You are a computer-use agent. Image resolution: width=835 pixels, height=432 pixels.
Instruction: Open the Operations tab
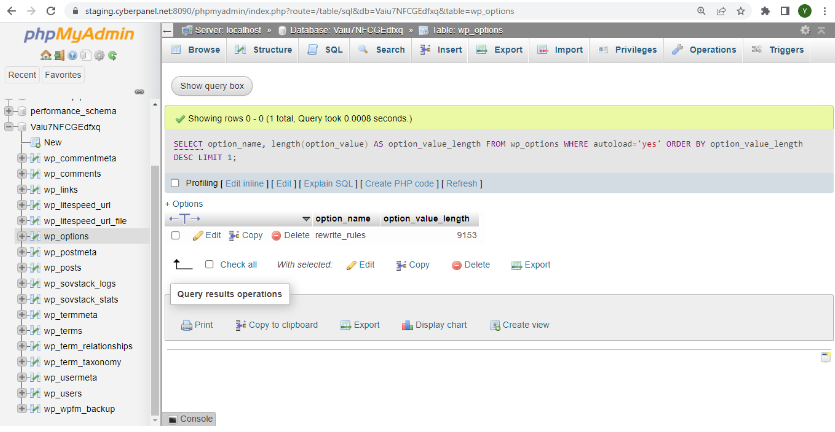click(x=703, y=50)
